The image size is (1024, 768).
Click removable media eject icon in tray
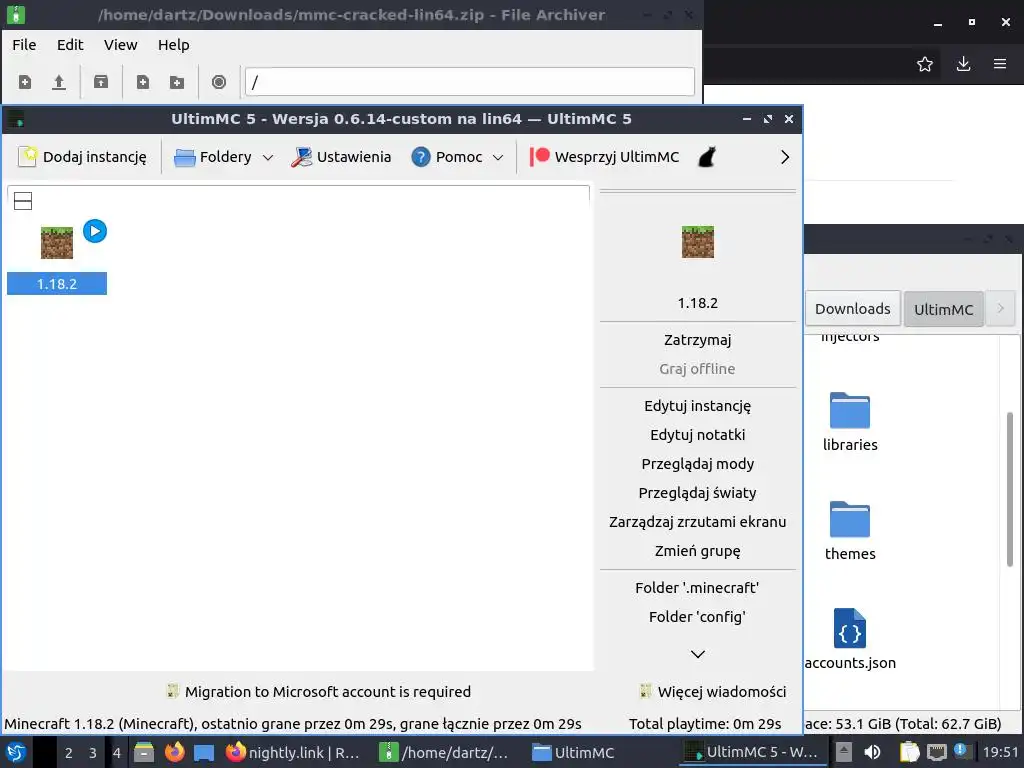844,752
